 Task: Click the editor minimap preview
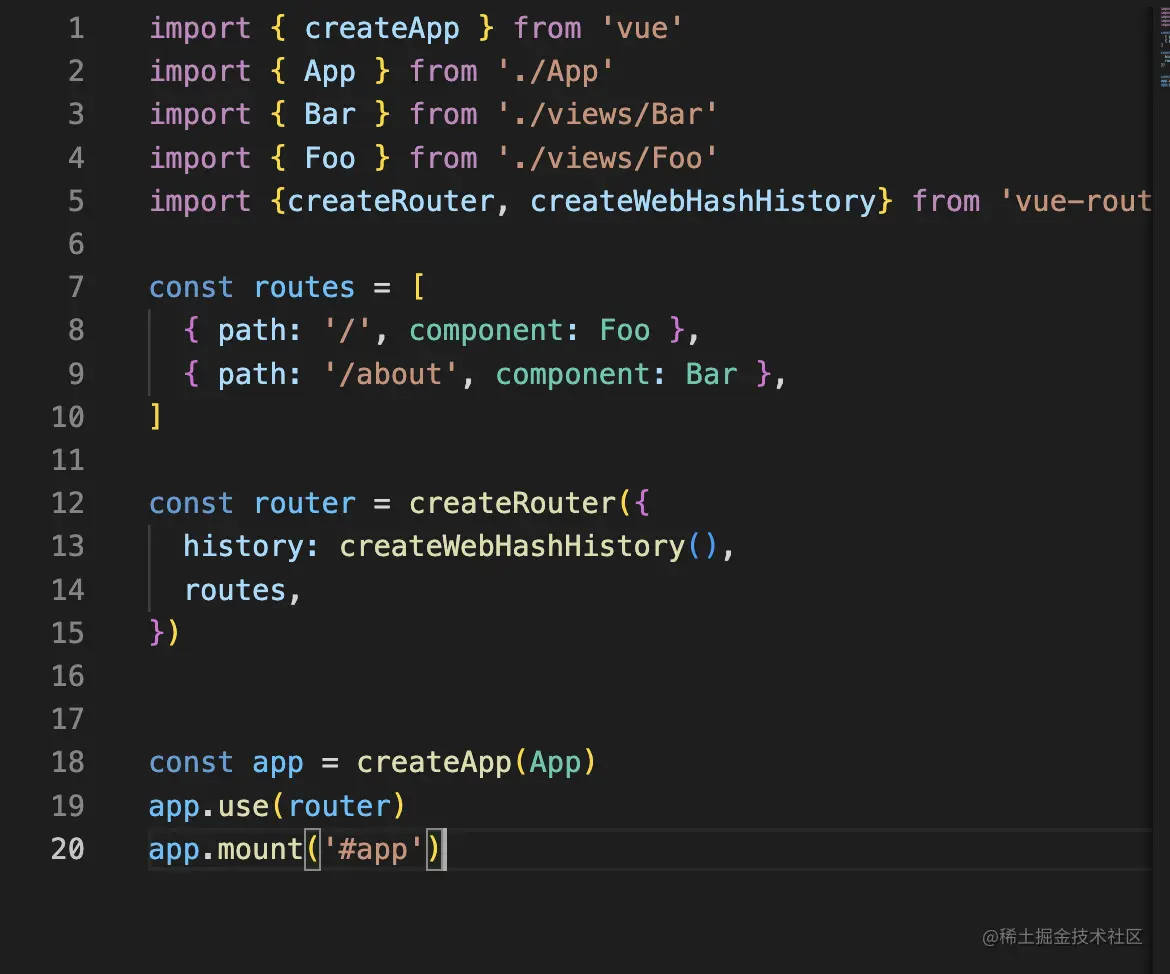(x=1164, y=49)
